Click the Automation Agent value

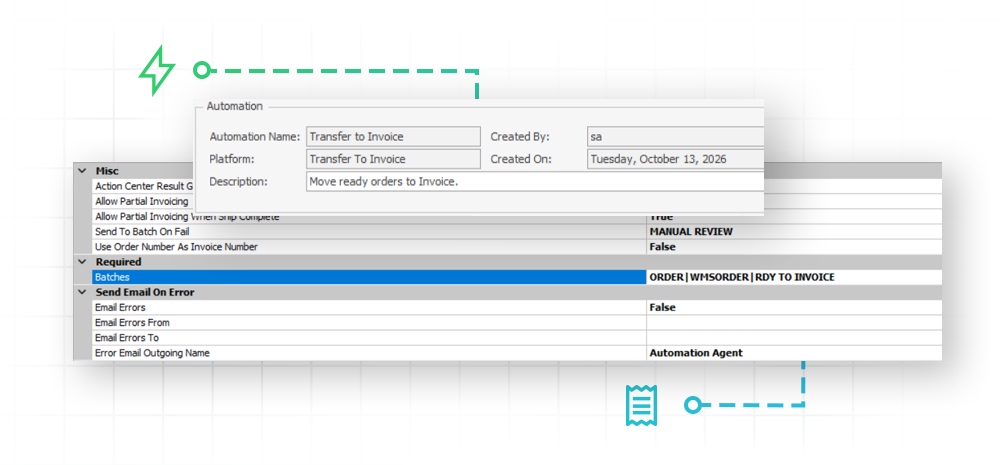(x=696, y=353)
